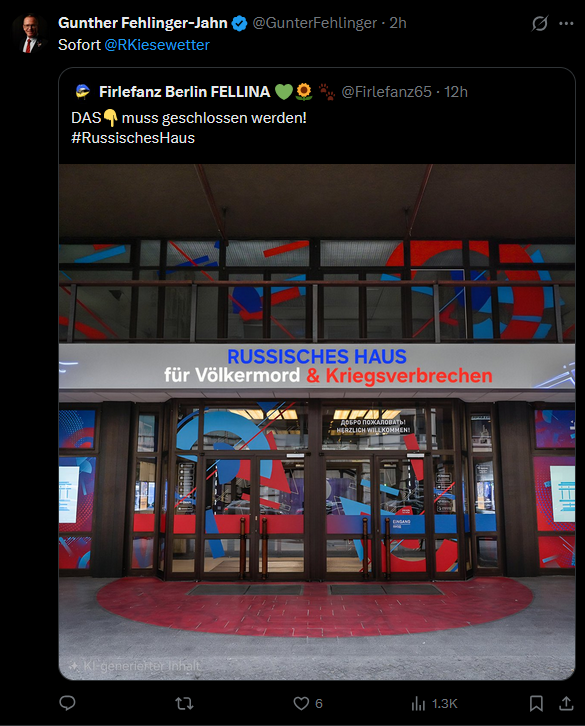Open Gunther Fehlinger-Jahn display name
Image resolution: width=585 pixels, height=726 pixels.
tap(143, 23)
